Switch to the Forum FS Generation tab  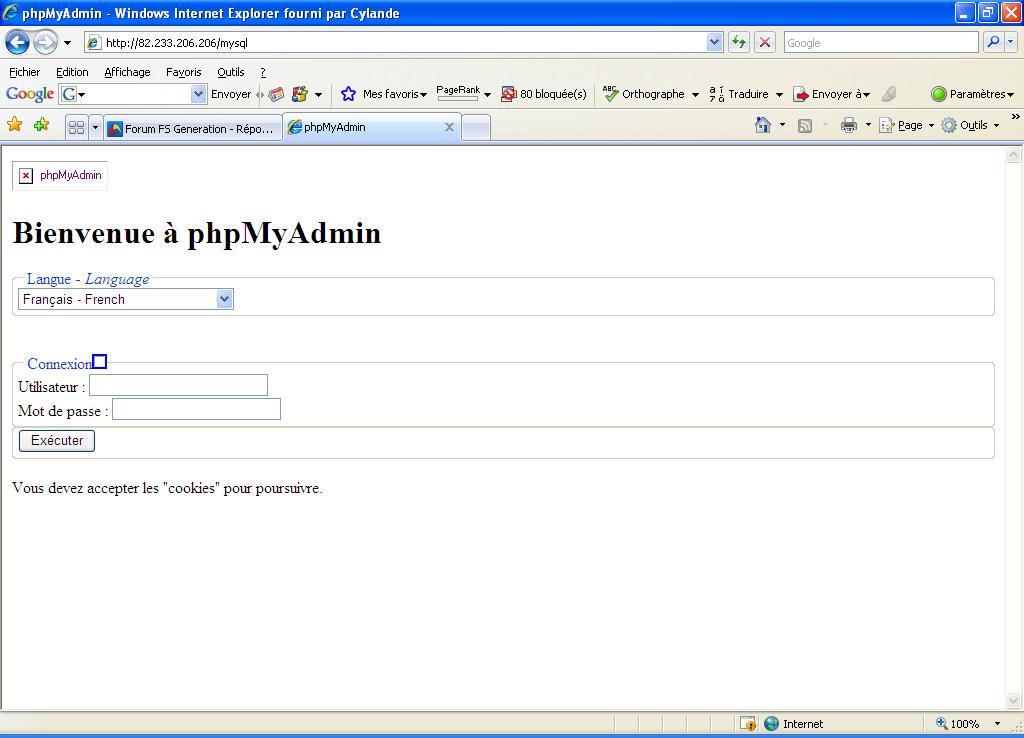[193, 129]
